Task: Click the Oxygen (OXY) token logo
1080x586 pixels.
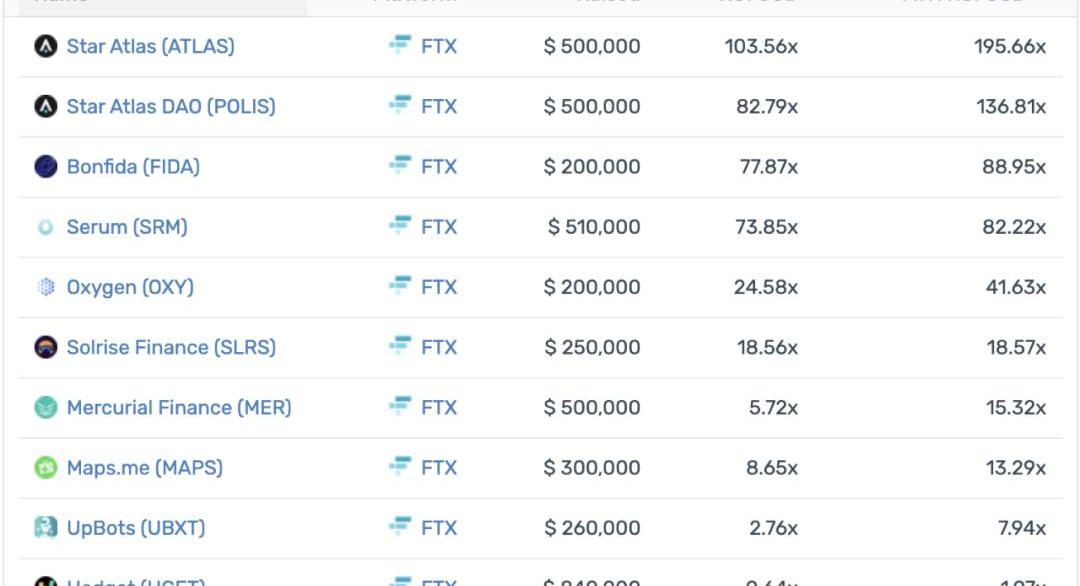Action: 45,287
